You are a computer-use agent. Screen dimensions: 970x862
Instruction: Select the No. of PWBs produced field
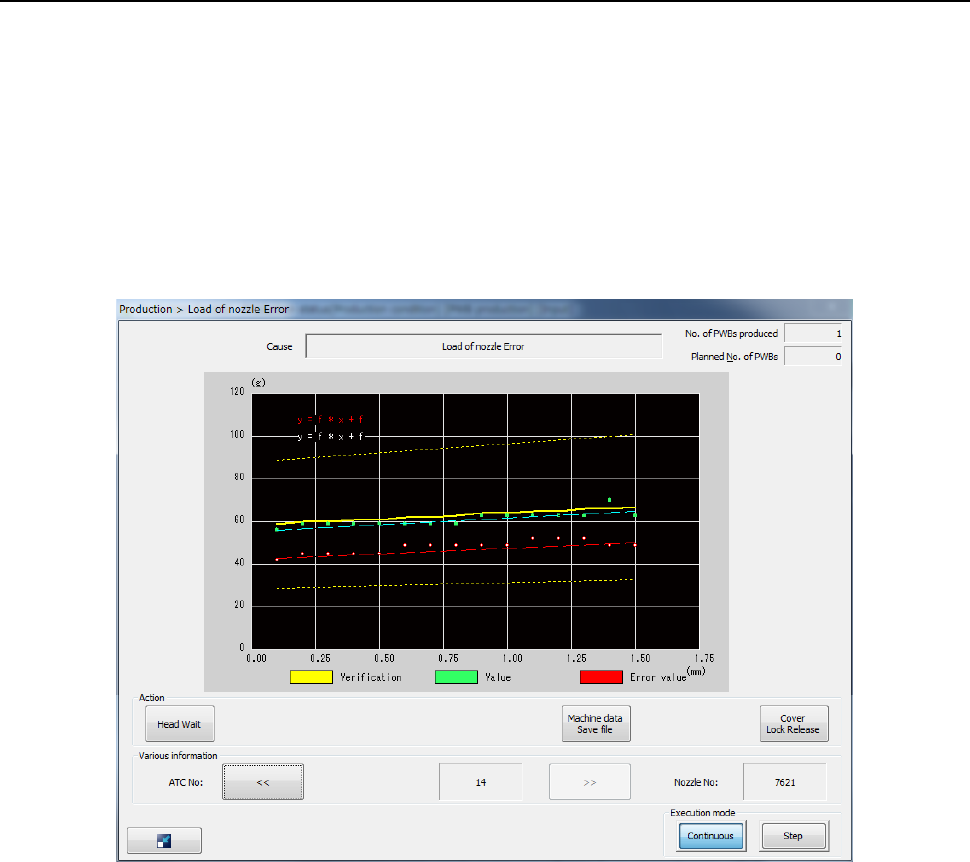coord(813,333)
